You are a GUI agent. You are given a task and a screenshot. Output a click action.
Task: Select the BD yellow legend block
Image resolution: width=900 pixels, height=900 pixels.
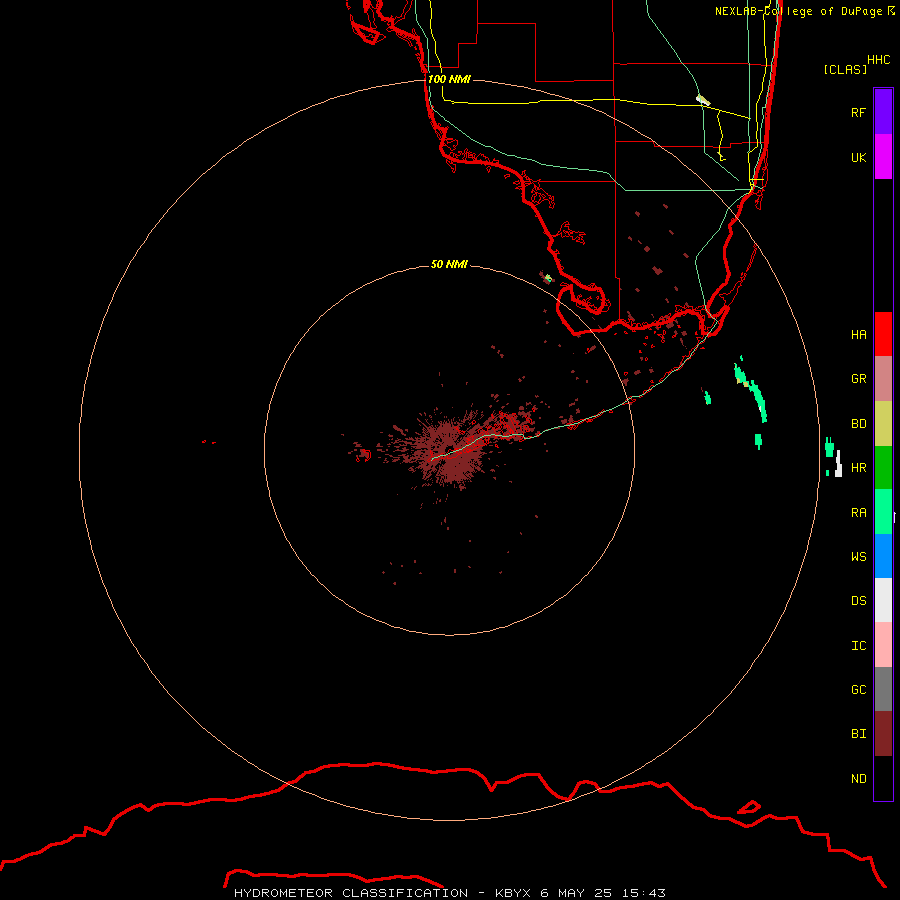pyautogui.click(x=883, y=424)
